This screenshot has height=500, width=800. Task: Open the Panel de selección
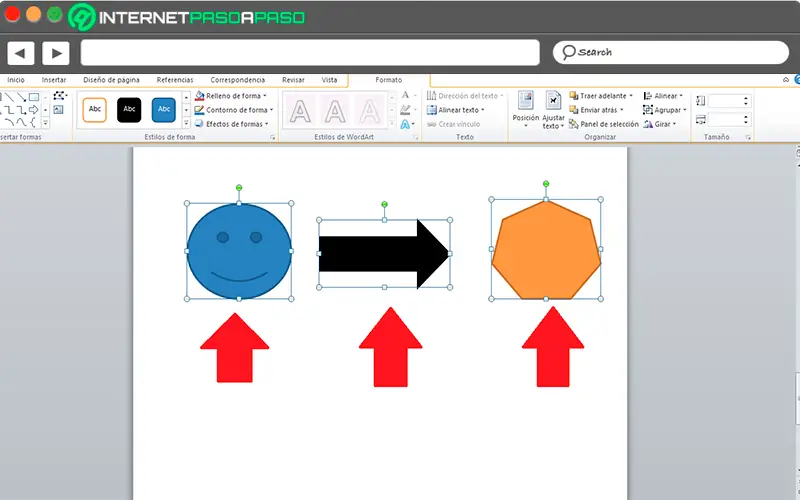(x=604, y=124)
